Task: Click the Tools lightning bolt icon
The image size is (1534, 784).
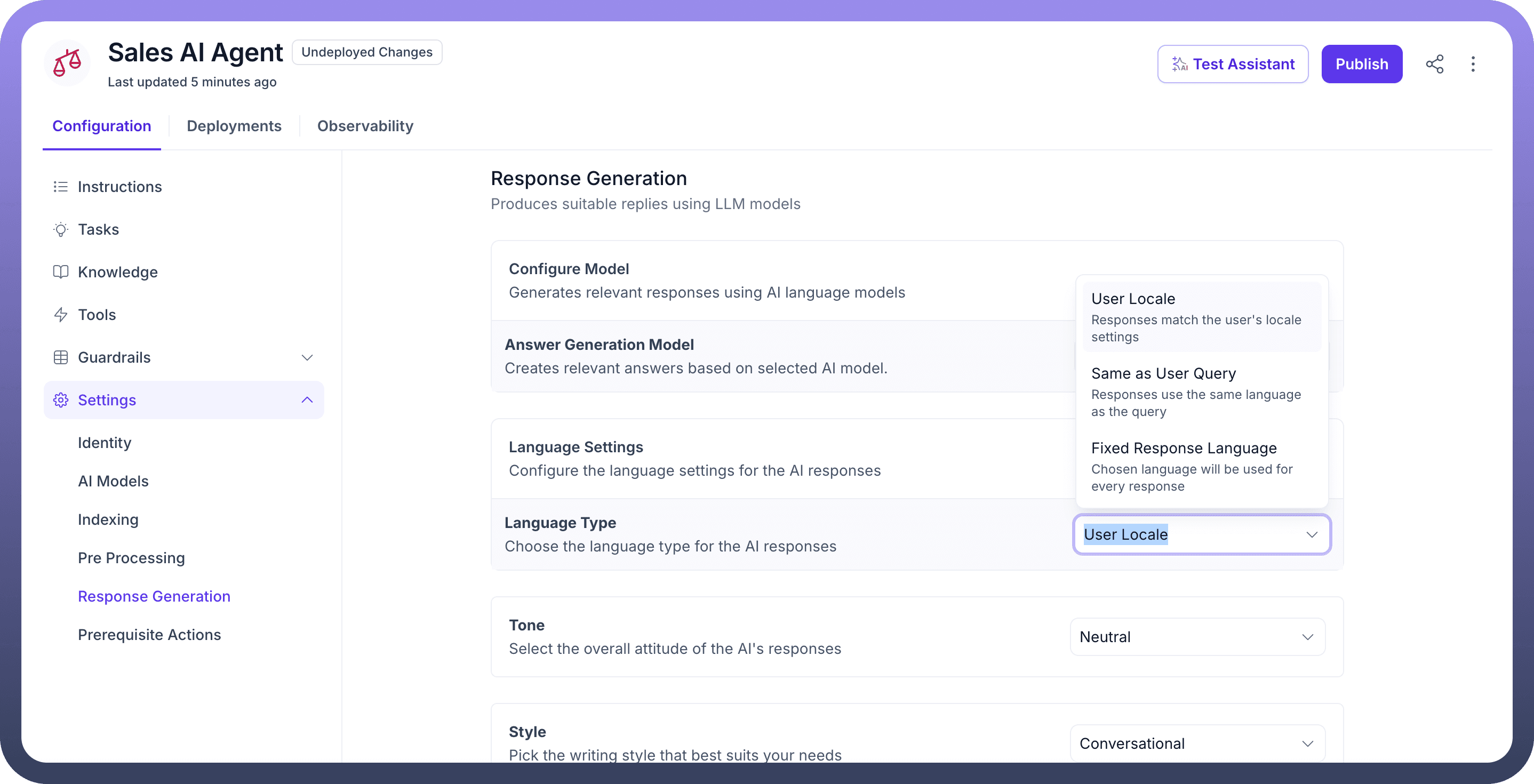Action: 60,315
